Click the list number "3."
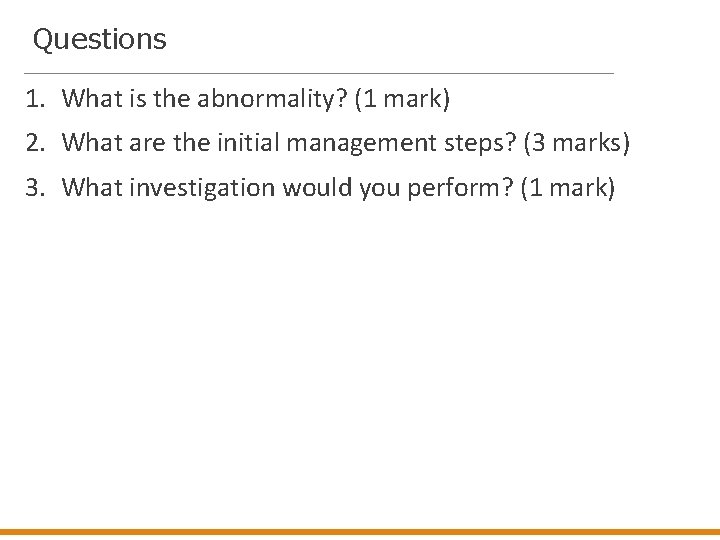The height and width of the screenshot is (540, 720). (36, 188)
